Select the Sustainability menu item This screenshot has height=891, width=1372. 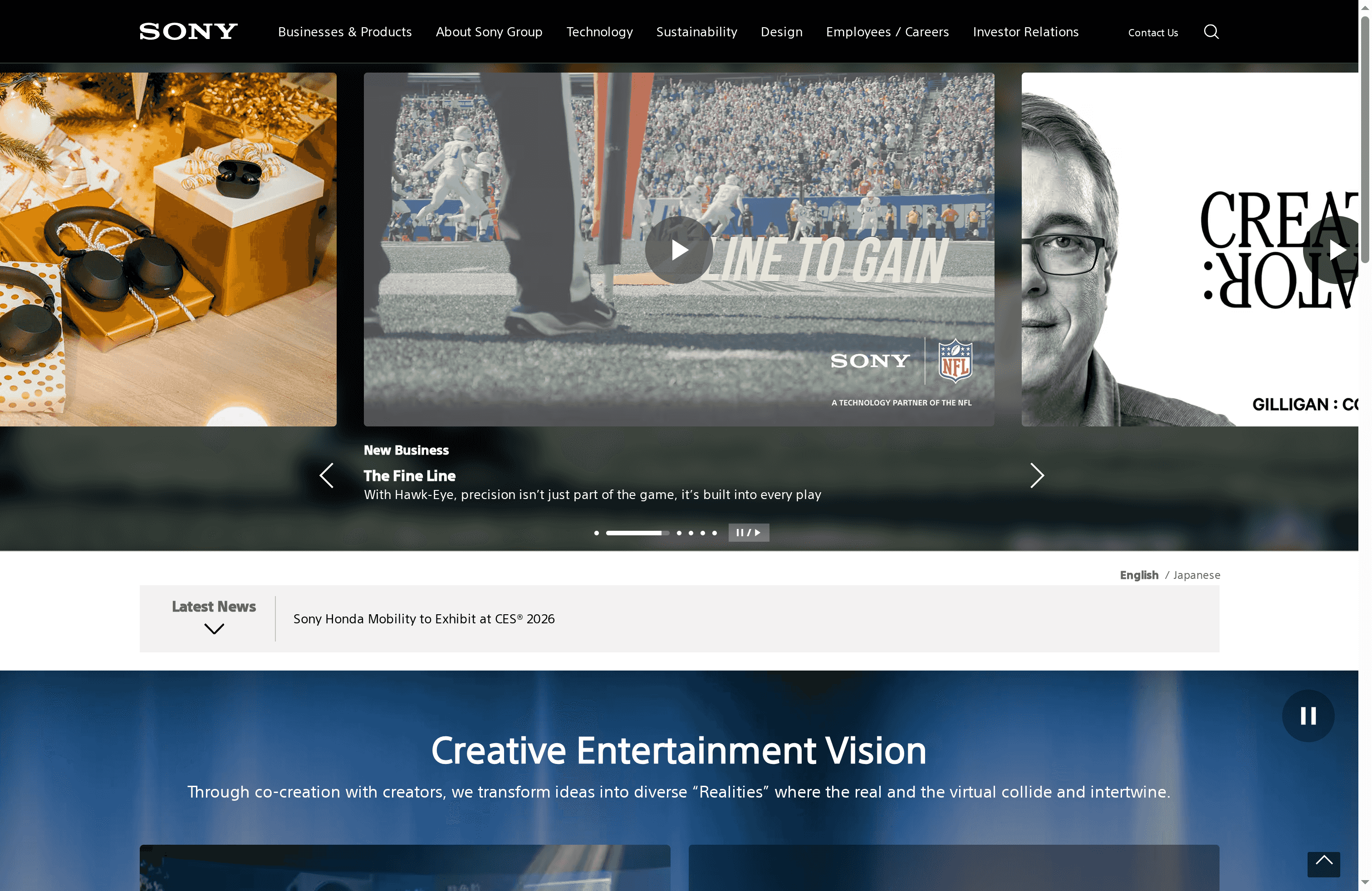(x=696, y=32)
